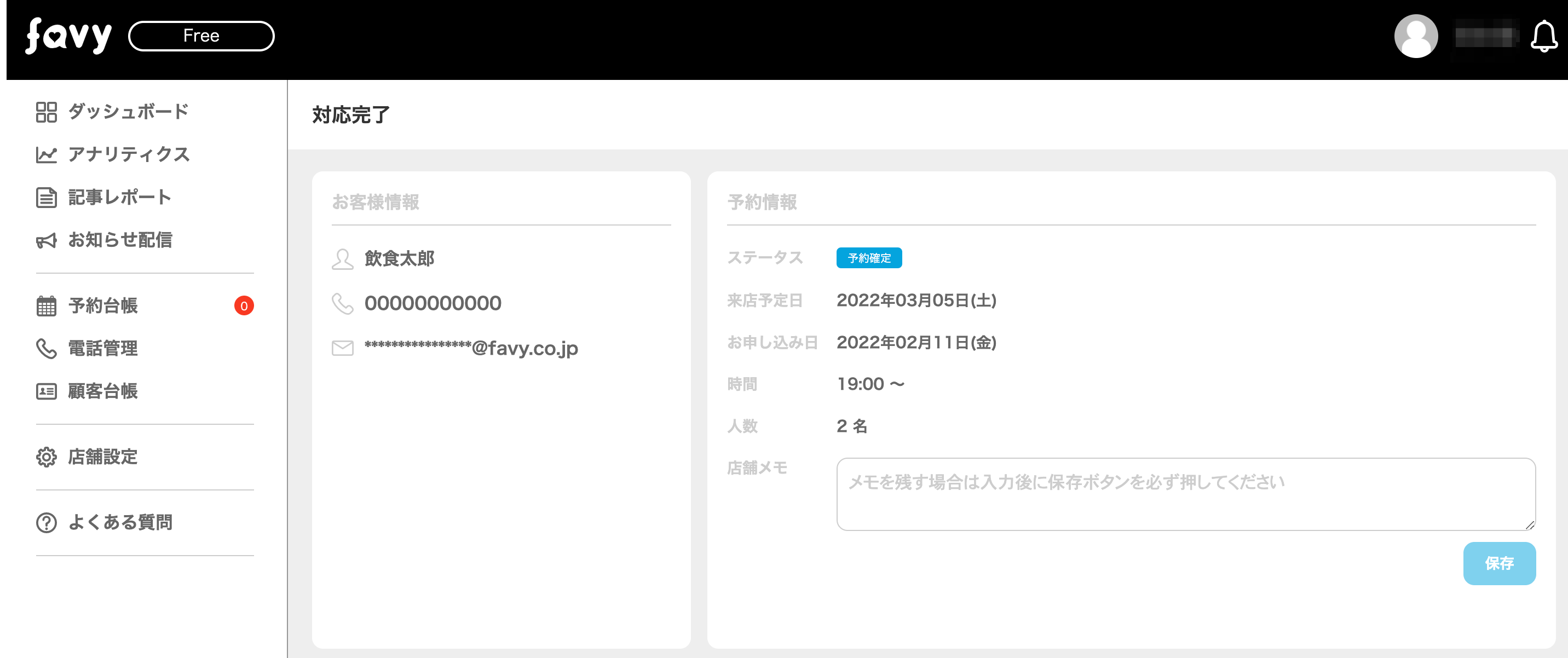Open the notification bell
Image resolution: width=1568 pixels, height=658 pixels.
pos(1544,37)
